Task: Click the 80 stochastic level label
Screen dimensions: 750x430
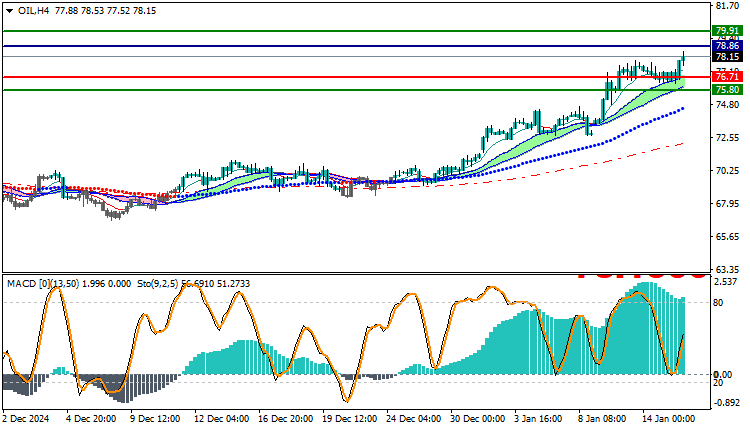Action: [x=718, y=303]
